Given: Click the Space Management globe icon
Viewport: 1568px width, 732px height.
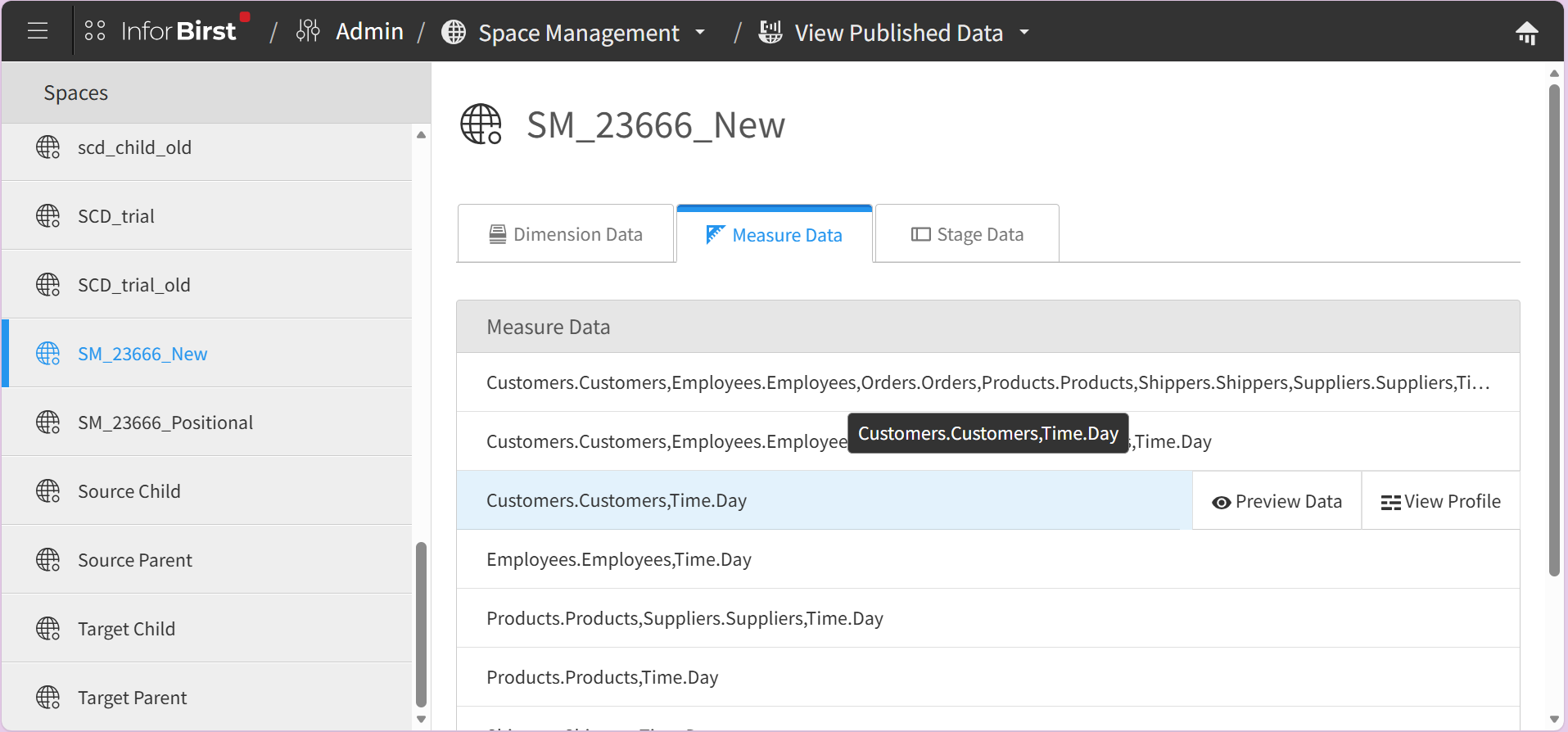Looking at the screenshot, I should click(x=454, y=32).
